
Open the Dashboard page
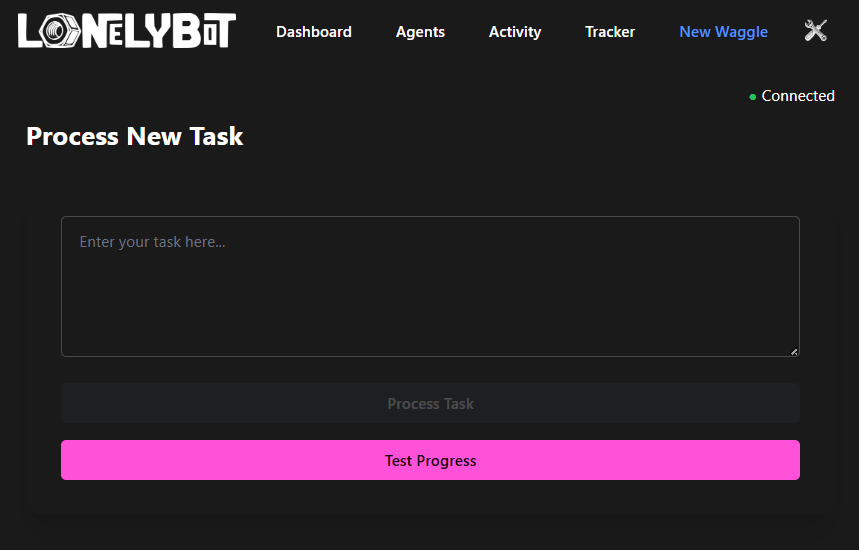(313, 32)
